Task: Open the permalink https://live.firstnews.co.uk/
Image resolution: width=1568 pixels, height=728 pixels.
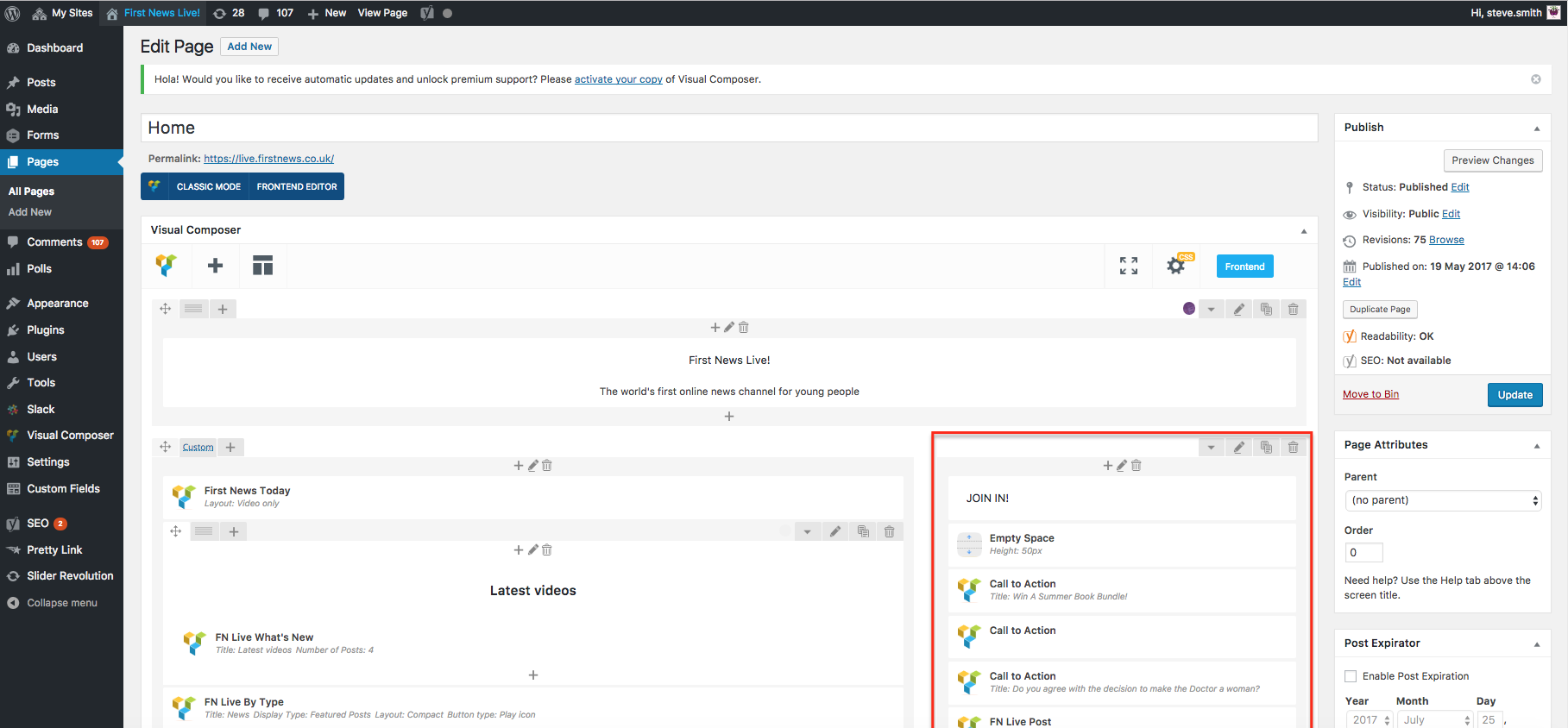Action: pos(268,159)
